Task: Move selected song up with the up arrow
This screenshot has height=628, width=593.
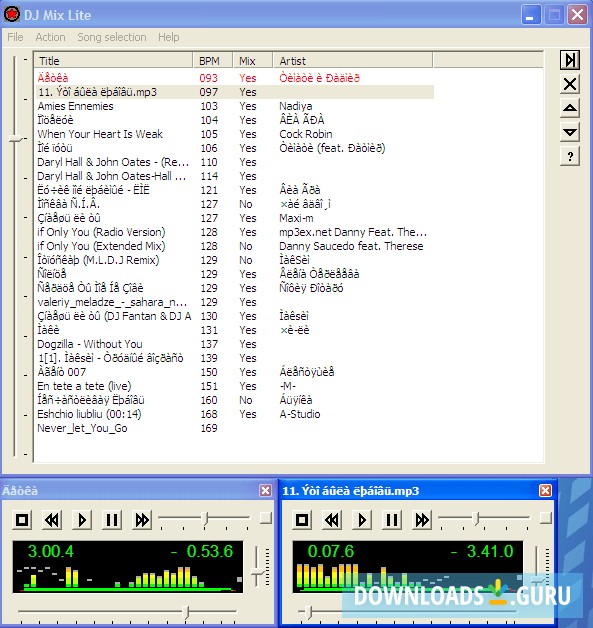Action: tap(569, 108)
